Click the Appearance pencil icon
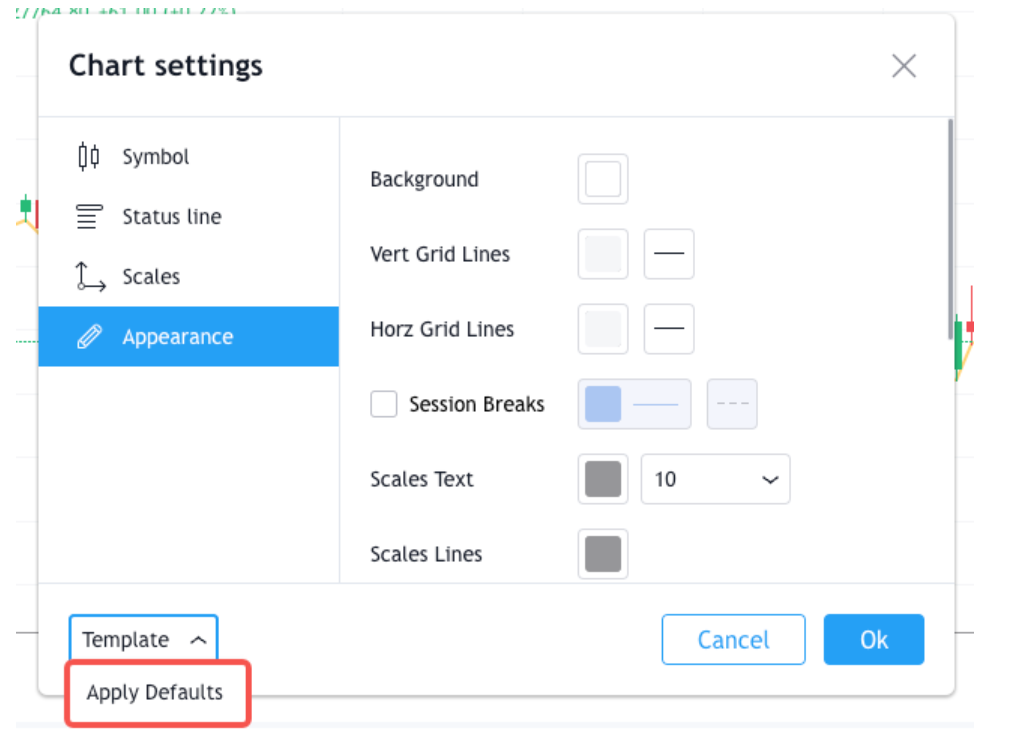The width and height of the screenshot is (1020, 740). (x=89, y=337)
